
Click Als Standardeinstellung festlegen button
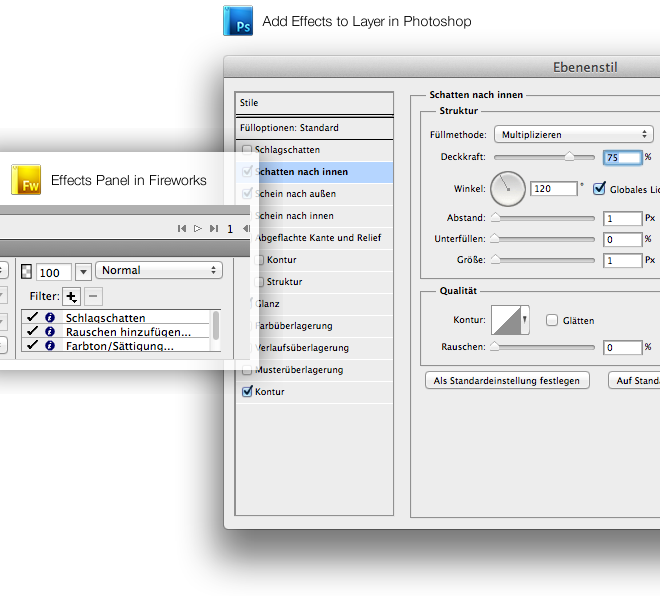pos(508,381)
